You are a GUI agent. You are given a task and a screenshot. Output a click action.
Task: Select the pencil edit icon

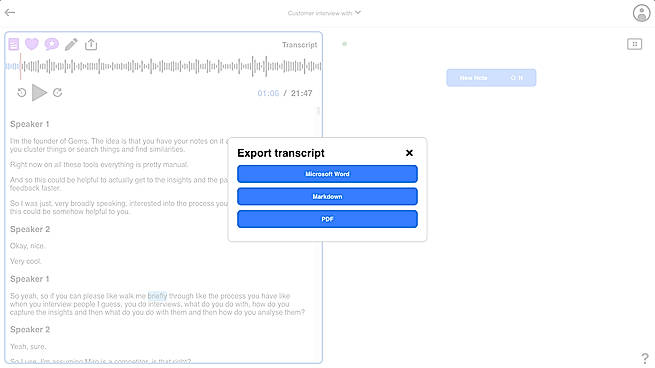pos(71,44)
